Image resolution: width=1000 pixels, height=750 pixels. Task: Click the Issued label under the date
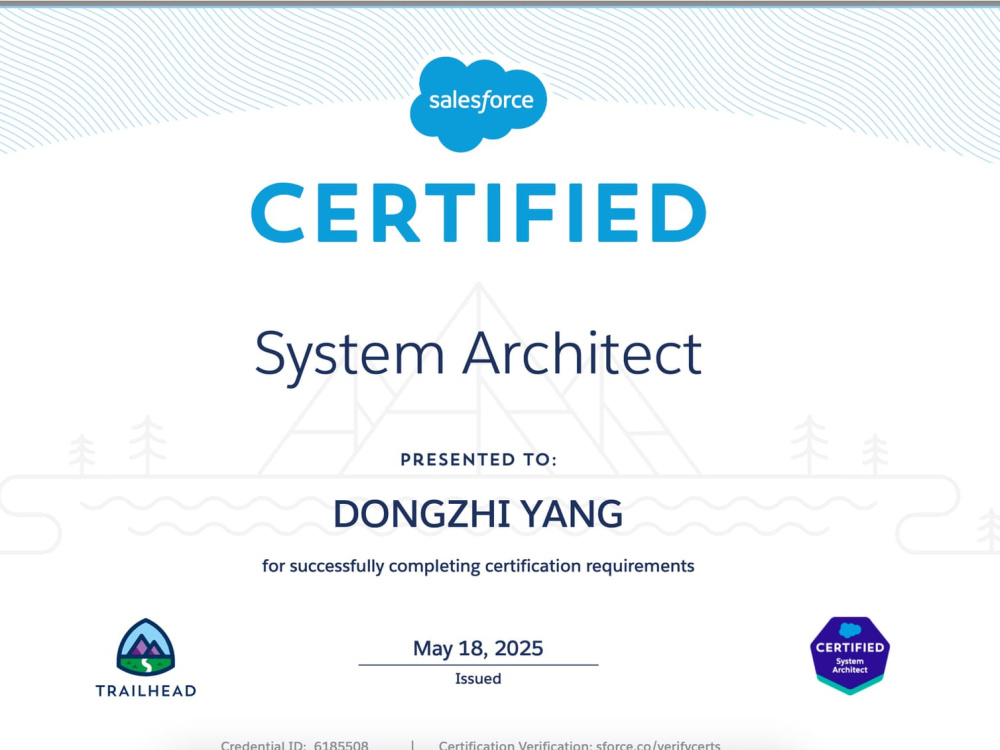coord(478,679)
